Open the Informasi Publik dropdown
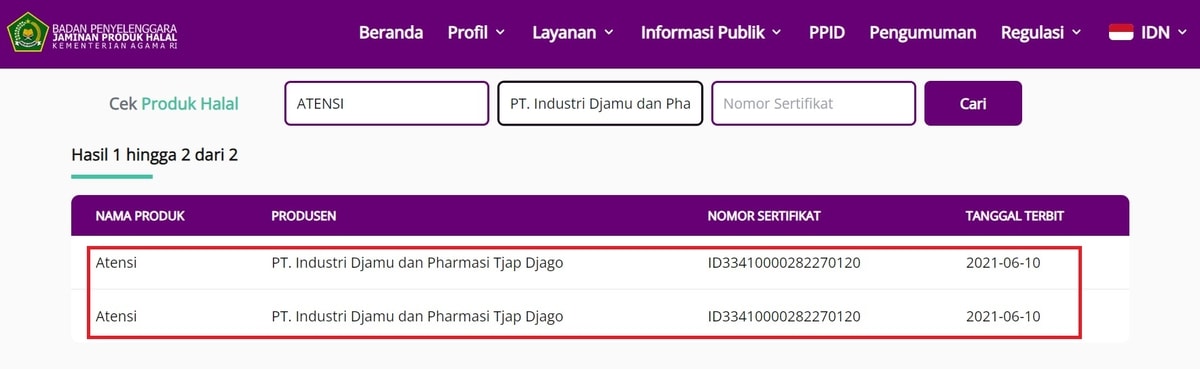The width and height of the screenshot is (1200, 369). [712, 32]
